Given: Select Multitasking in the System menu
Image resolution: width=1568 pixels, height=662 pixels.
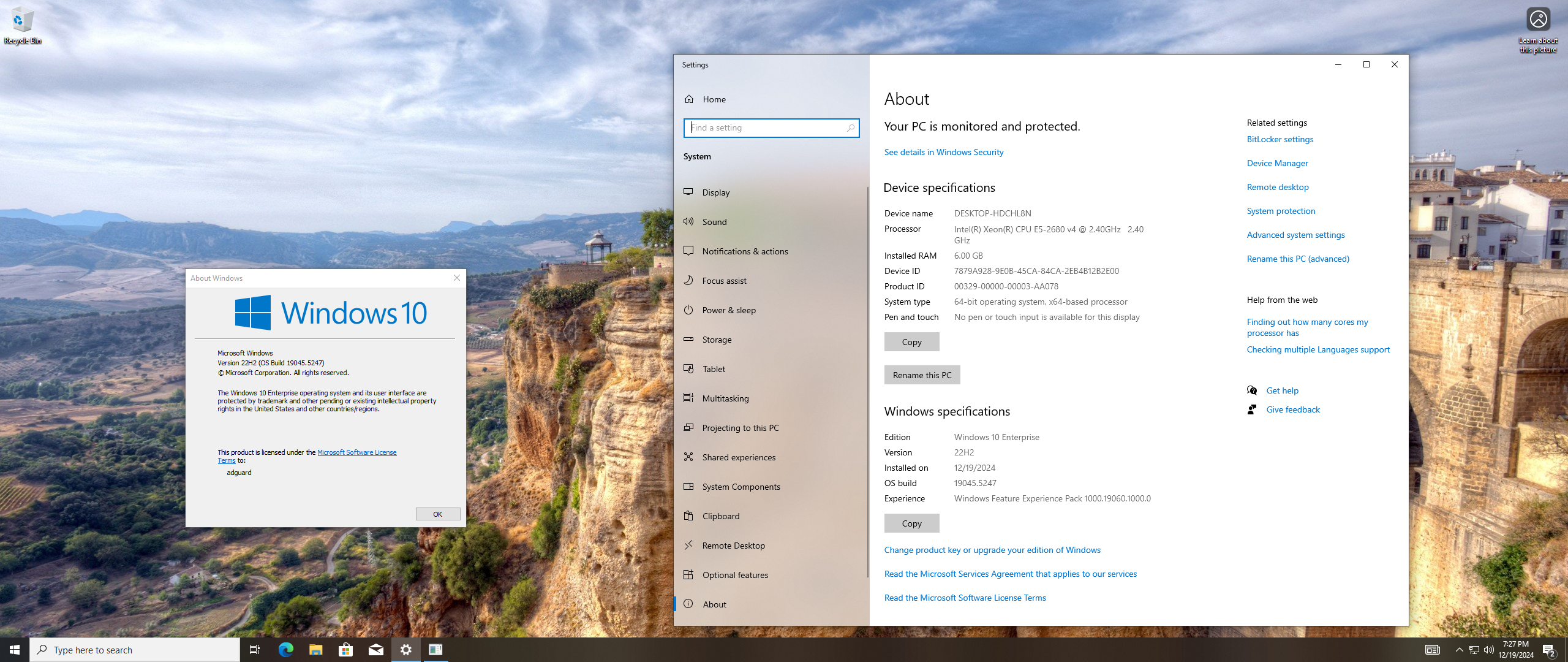Looking at the screenshot, I should [725, 398].
